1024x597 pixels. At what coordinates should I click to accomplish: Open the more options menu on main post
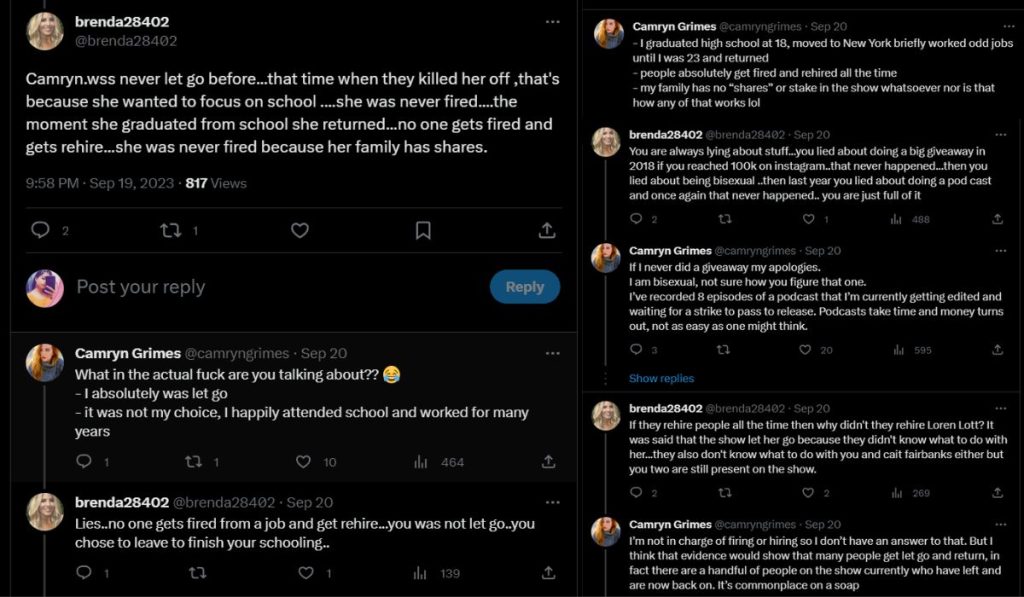click(x=552, y=21)
